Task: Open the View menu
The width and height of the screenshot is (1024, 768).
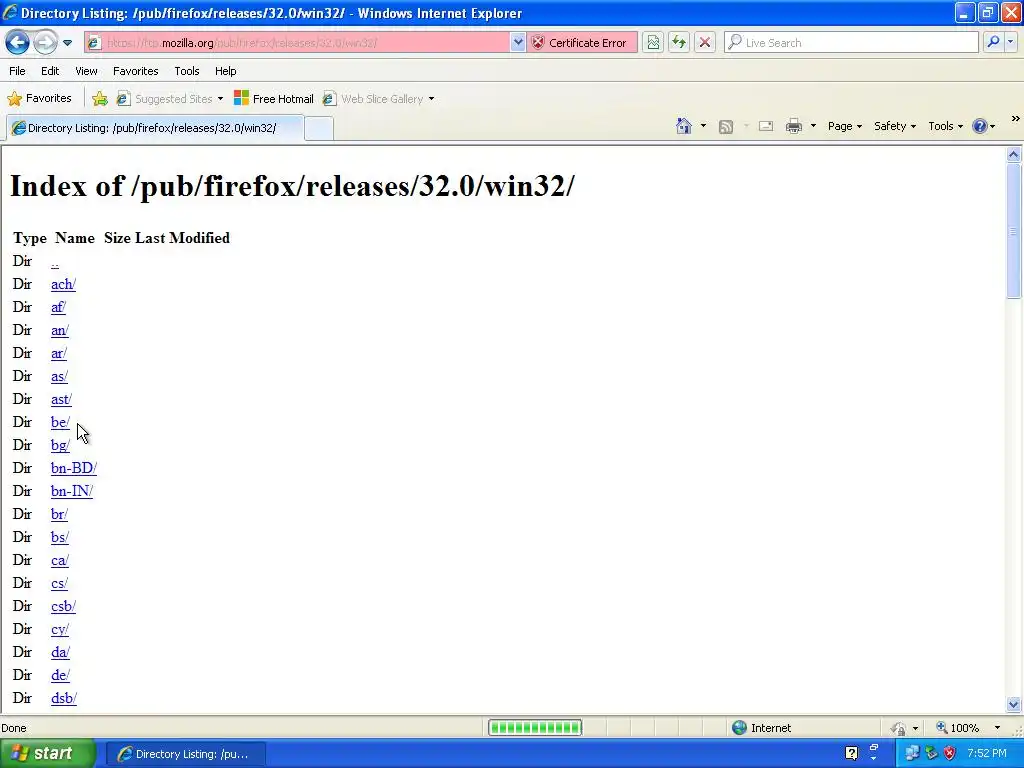Action: tap(86, 71)
